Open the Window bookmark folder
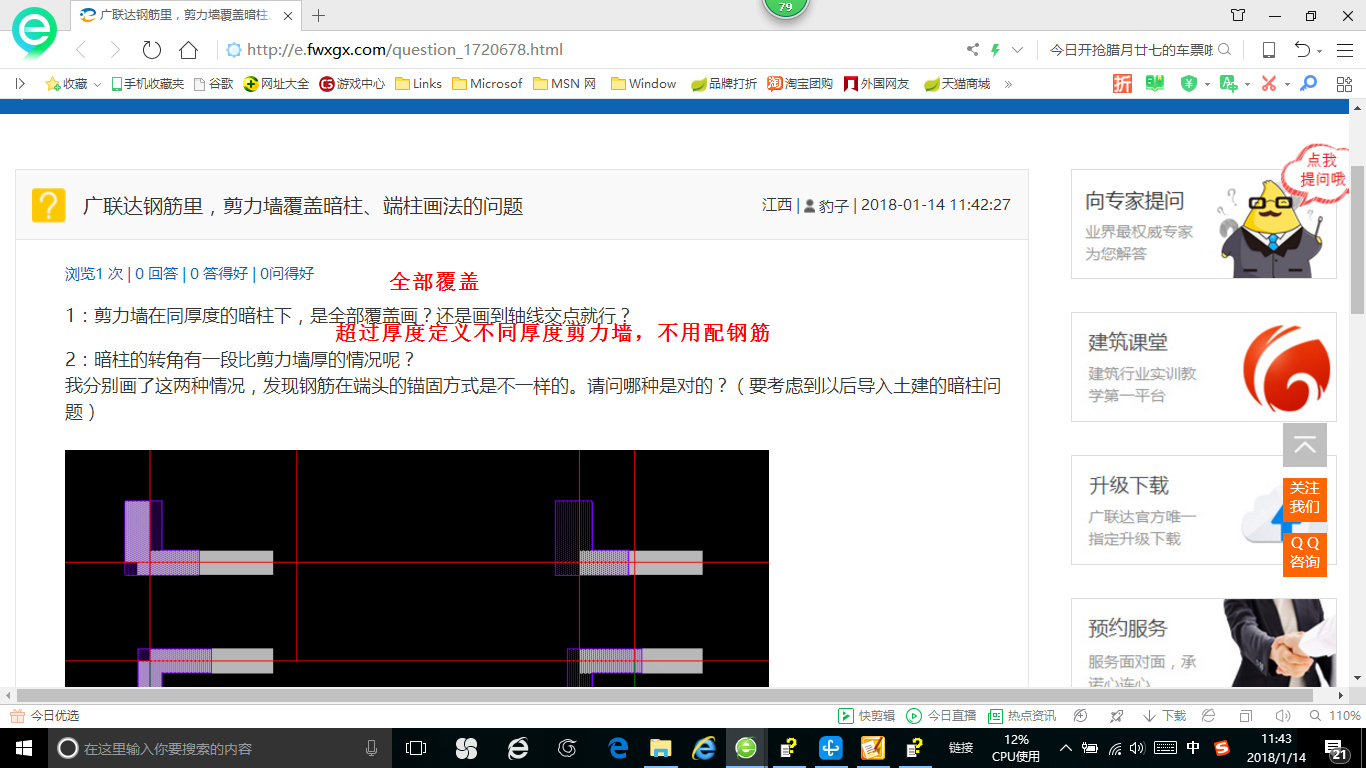 pos(644,84)
